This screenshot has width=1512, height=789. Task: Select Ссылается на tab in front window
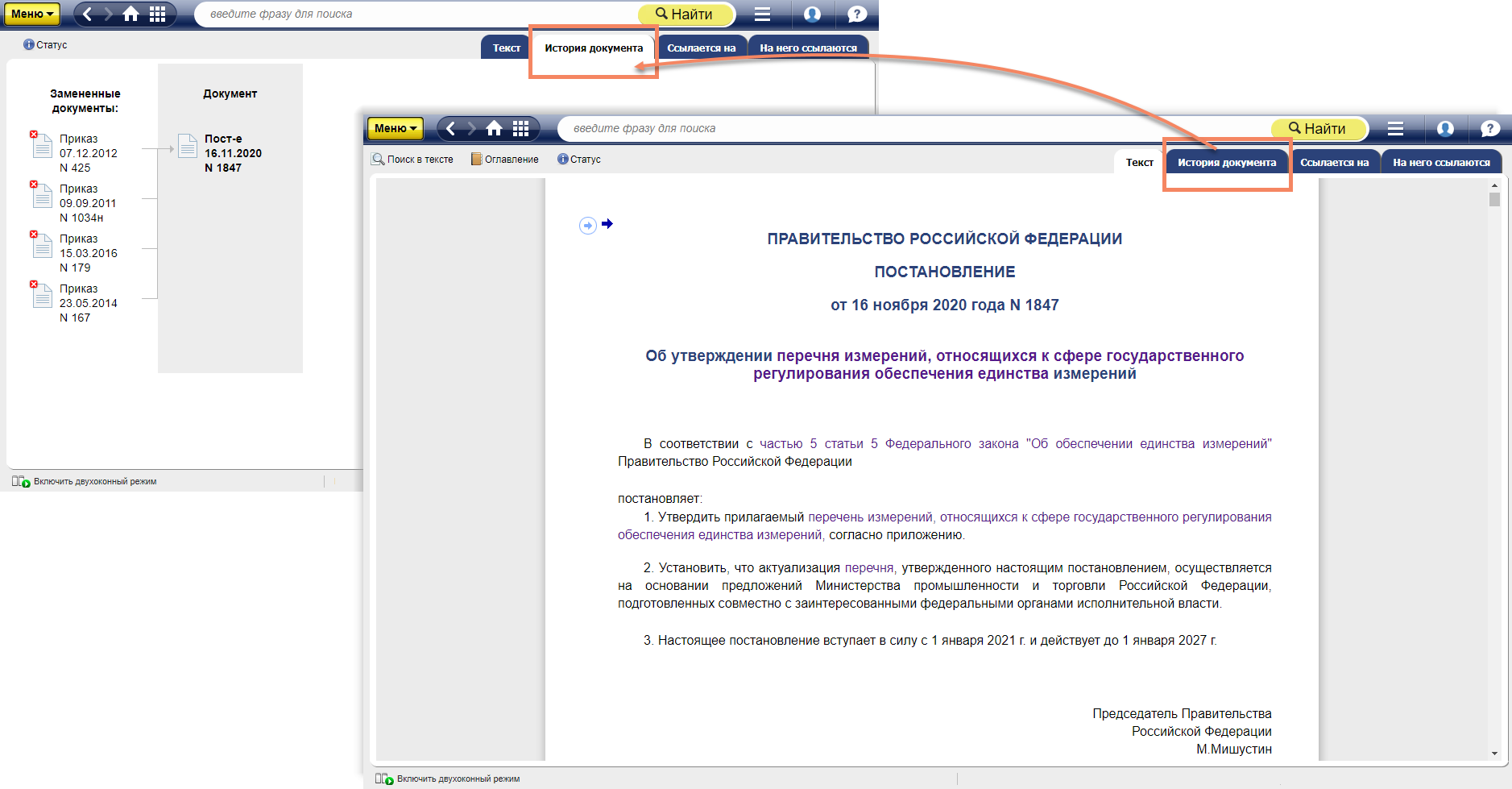click(1334, 162)
